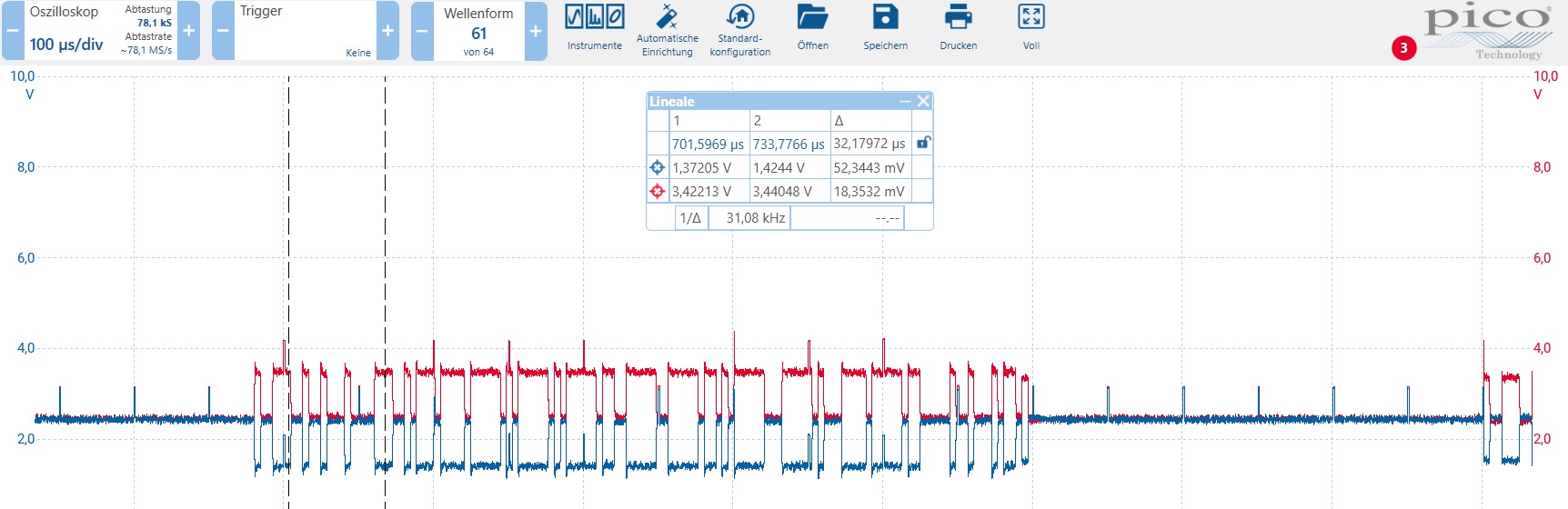Toggle the ruler lock icon
The image size is (1568, 509).
coord(923,143)
